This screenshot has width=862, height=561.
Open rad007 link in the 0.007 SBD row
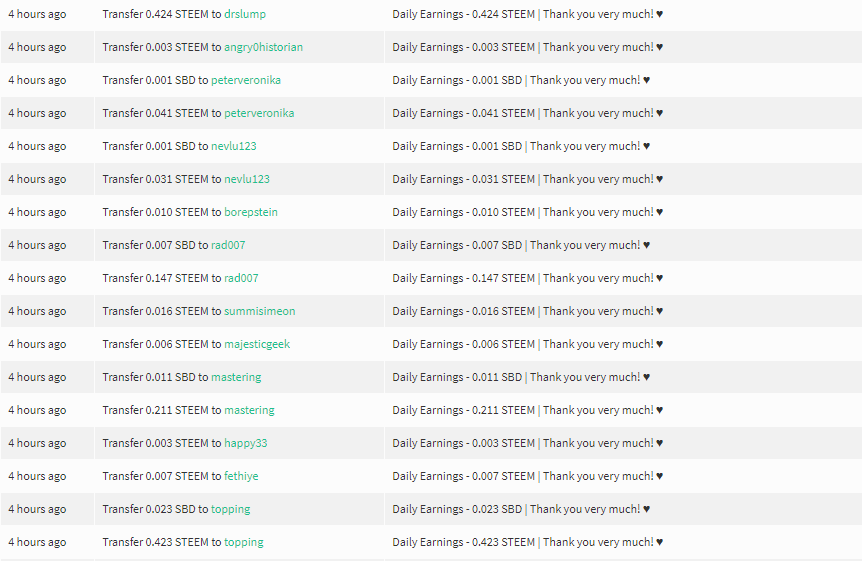(228, 245)
